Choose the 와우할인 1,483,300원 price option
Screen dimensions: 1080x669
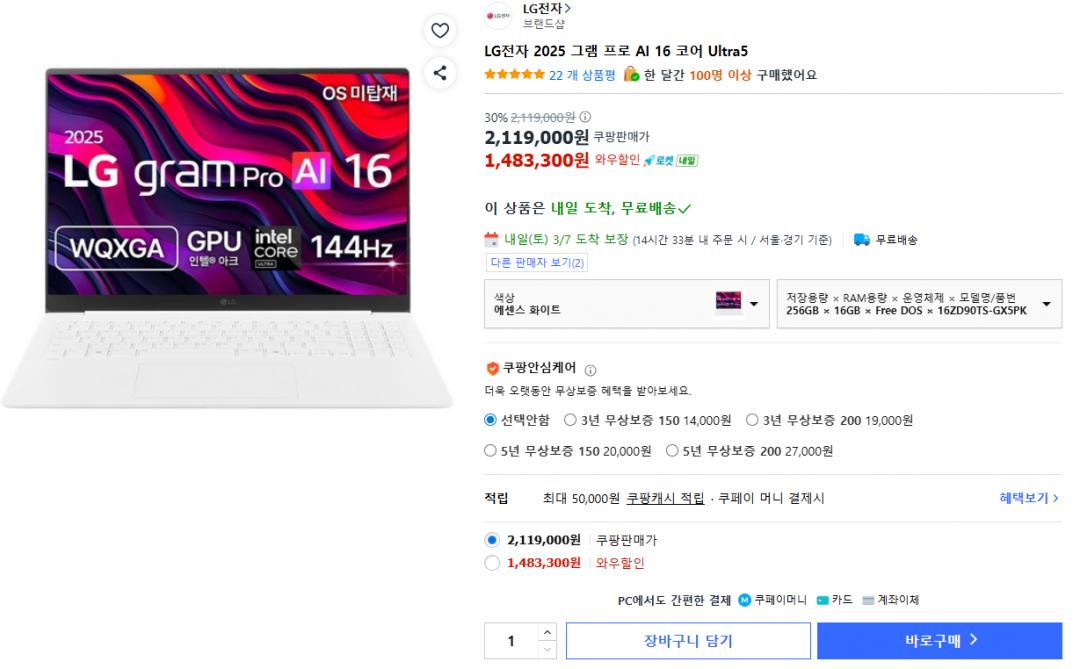[x=492, y=563]
